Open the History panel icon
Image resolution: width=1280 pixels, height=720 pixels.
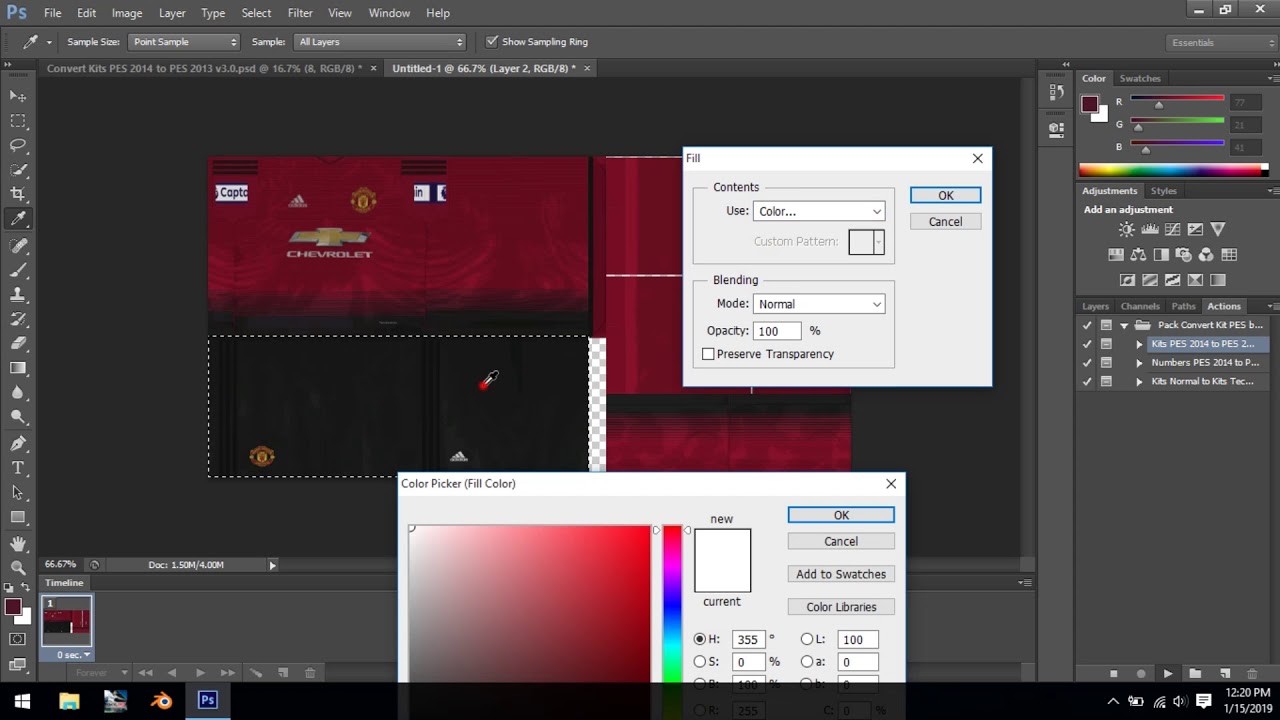click(x=1057, y=92)
